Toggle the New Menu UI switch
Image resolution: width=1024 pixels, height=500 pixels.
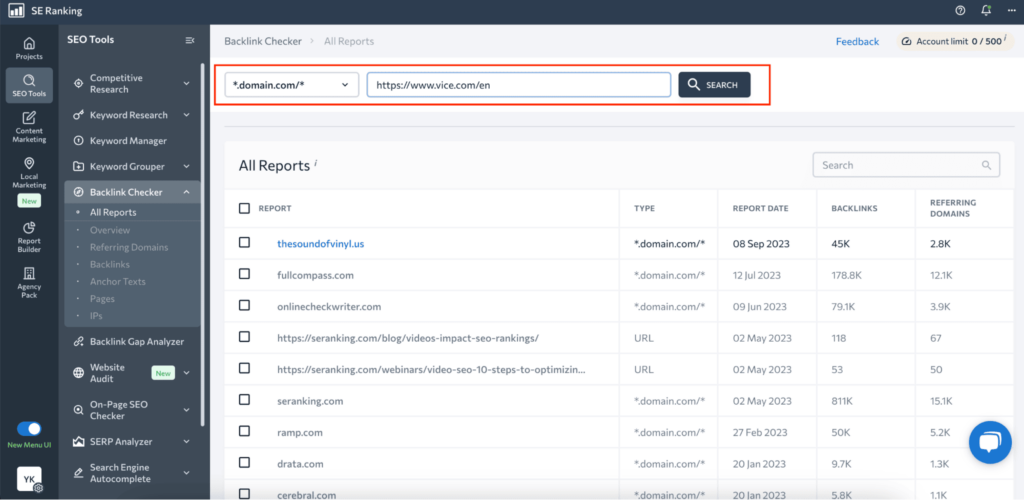[x=29, y=429]
